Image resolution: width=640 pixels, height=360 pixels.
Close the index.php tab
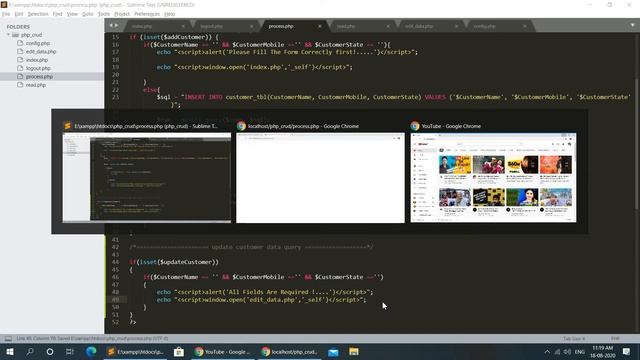tap(183, 26)
